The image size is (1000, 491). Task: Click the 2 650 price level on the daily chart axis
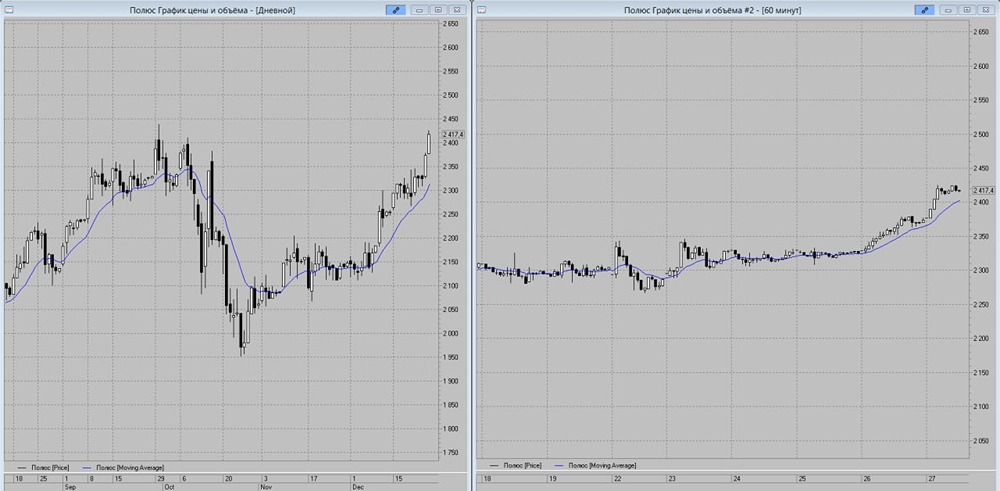451,24
